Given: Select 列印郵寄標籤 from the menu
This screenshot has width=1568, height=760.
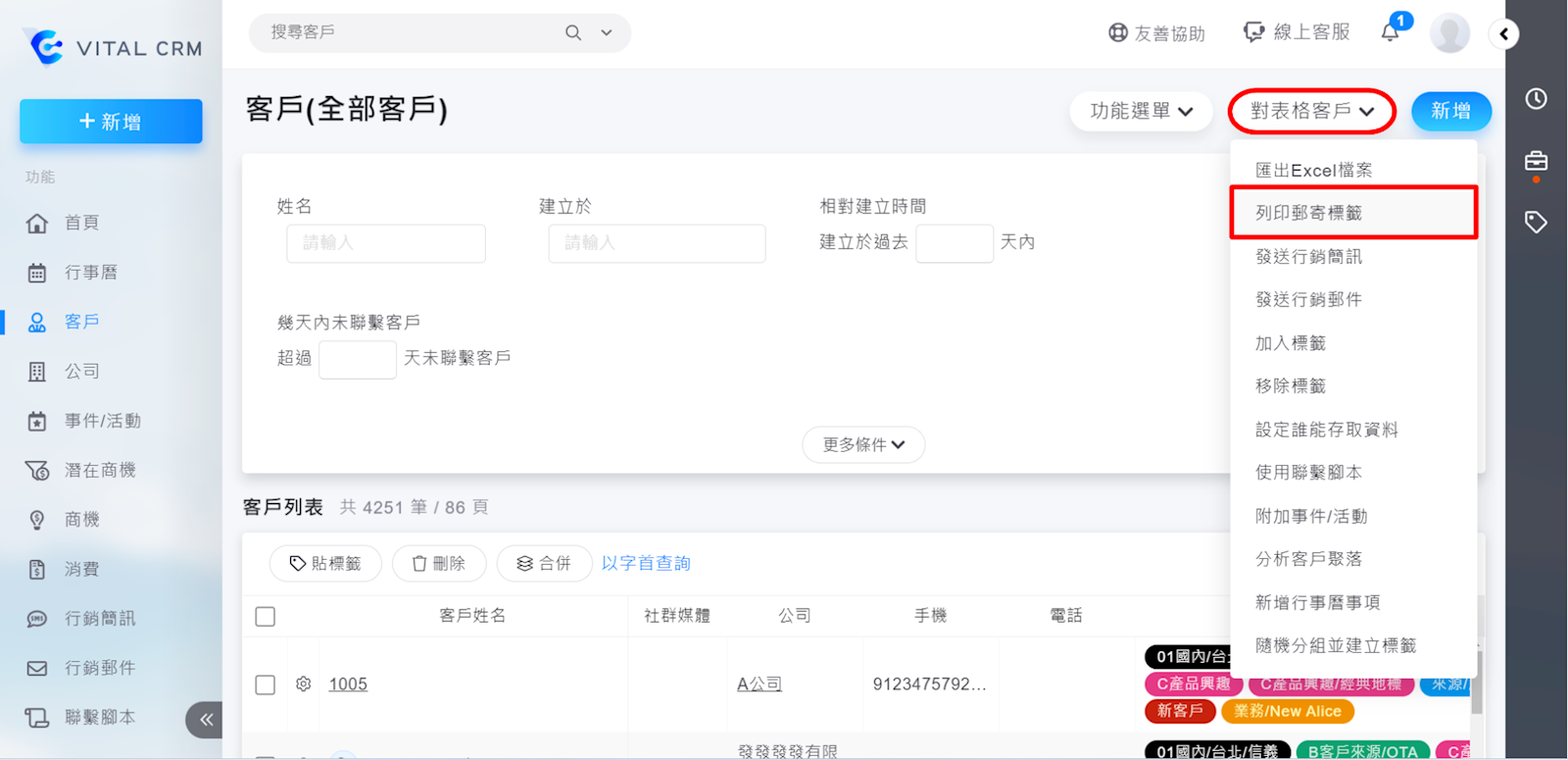Looking at the screenshot, I should coord(1309,213).
